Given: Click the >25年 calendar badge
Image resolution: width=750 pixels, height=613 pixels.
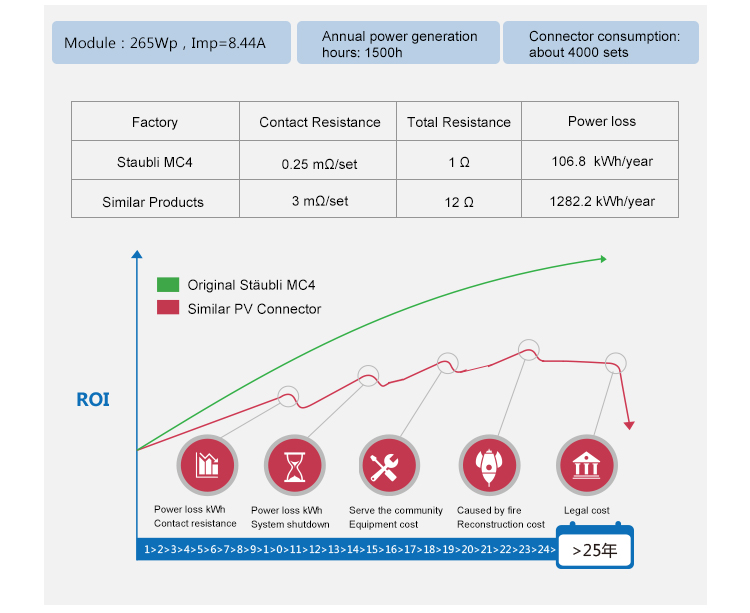Looking at the screenshot, I should [x=595, y=548].
